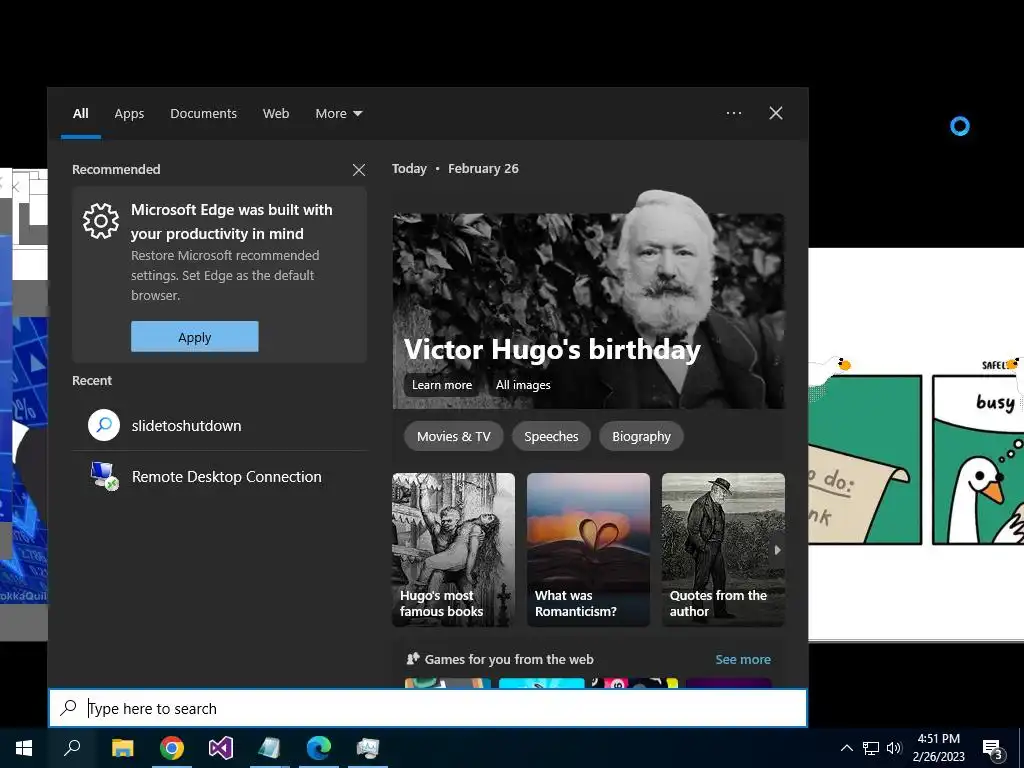Switch to the Documents tab
The image size is (1024, 768).
204,114
